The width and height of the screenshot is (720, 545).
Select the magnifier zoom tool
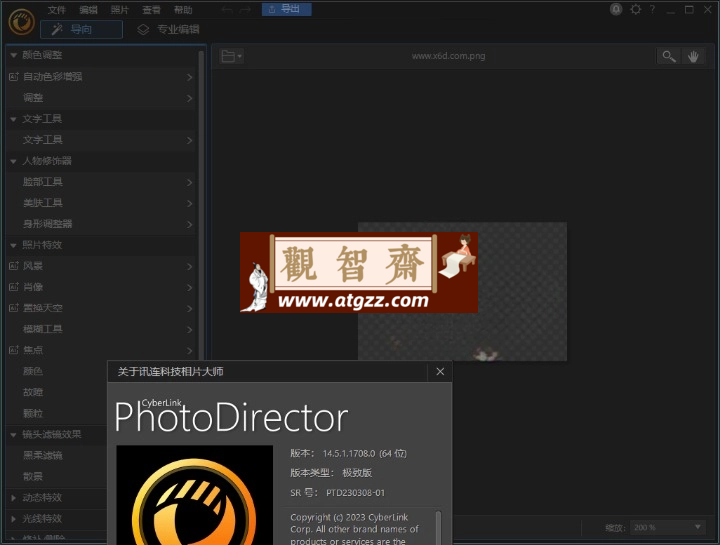[669, 56]
